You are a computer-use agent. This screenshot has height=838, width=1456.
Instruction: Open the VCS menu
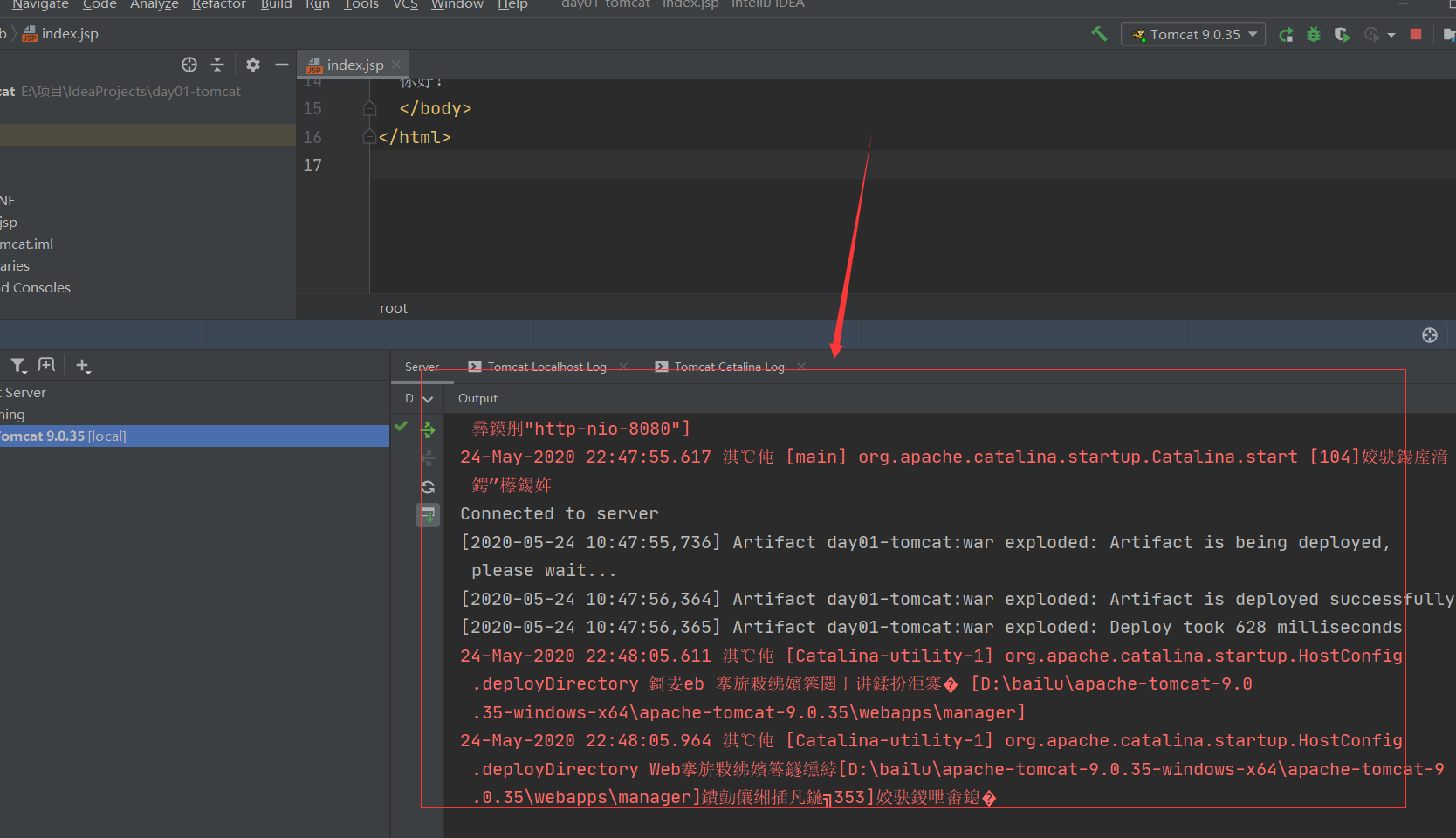pyautogui.click(x=406, y=4)
